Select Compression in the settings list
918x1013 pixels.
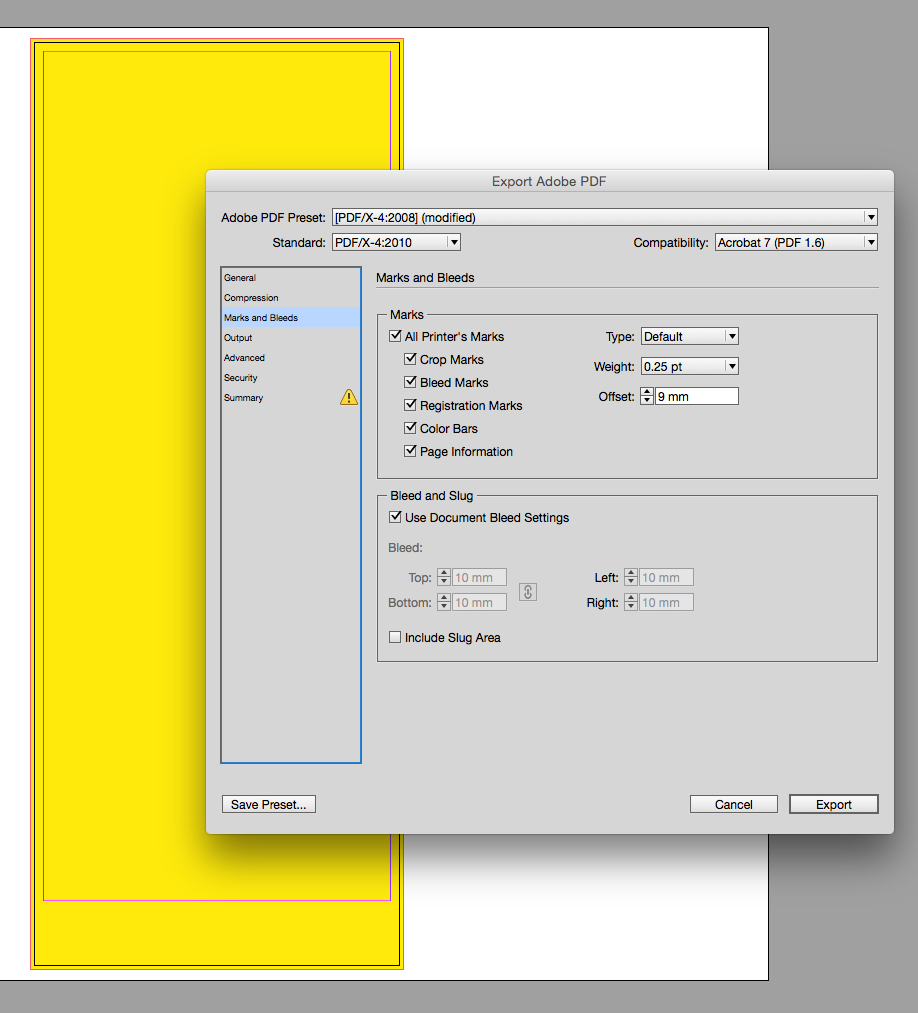tap(291, 298)
